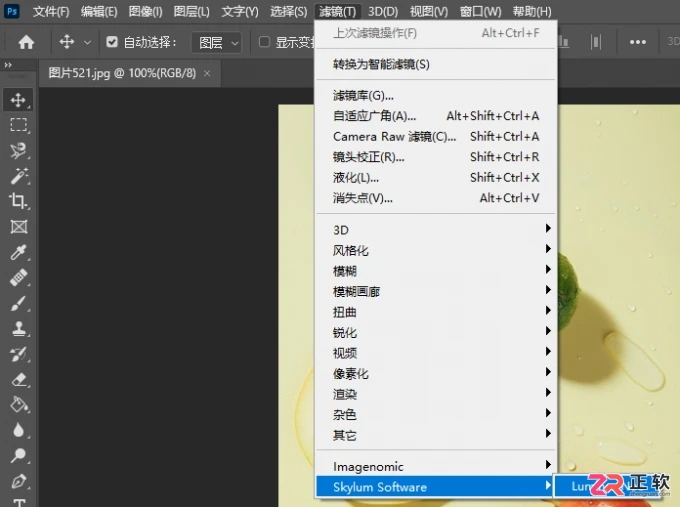Open the 编辑(E) menu

click(99, 11)
